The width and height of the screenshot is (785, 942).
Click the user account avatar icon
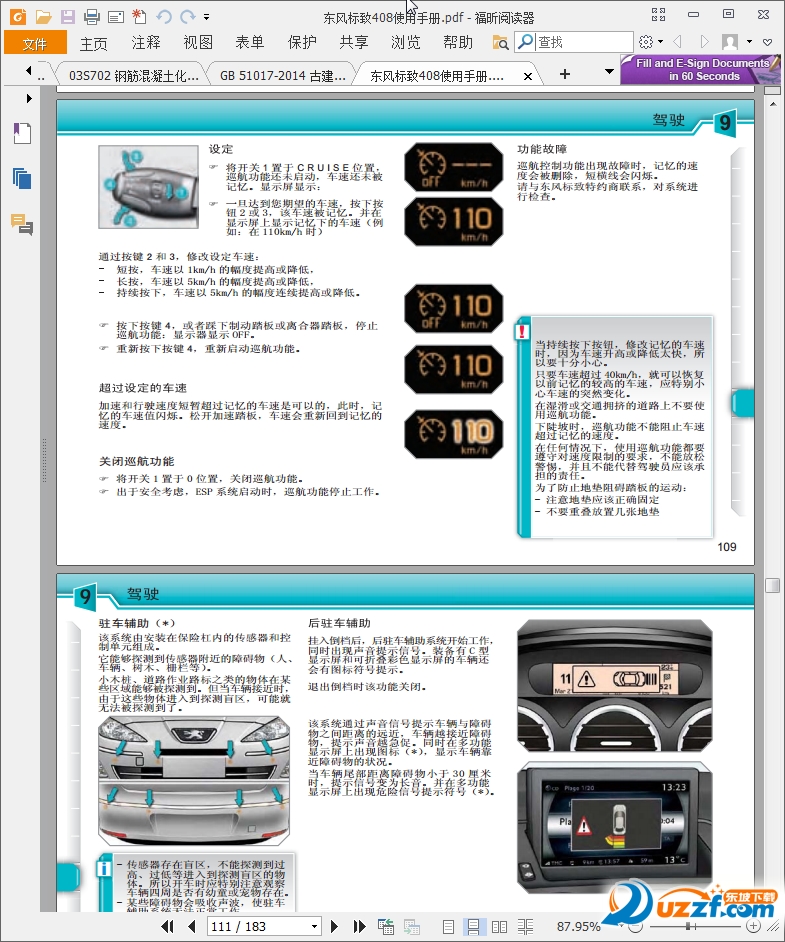coord(730,42)
